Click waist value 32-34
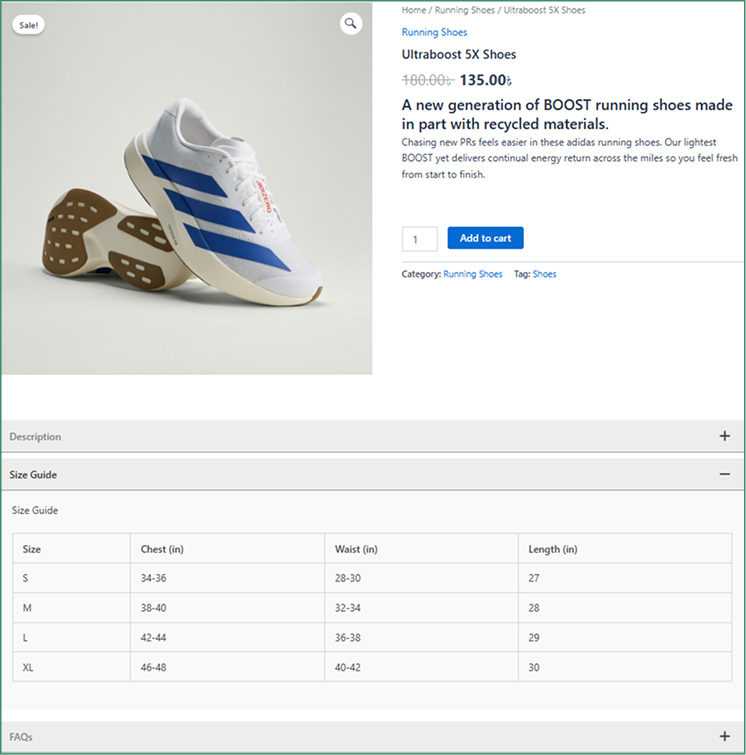Viewport: 746px width, 755px height. 348,608
